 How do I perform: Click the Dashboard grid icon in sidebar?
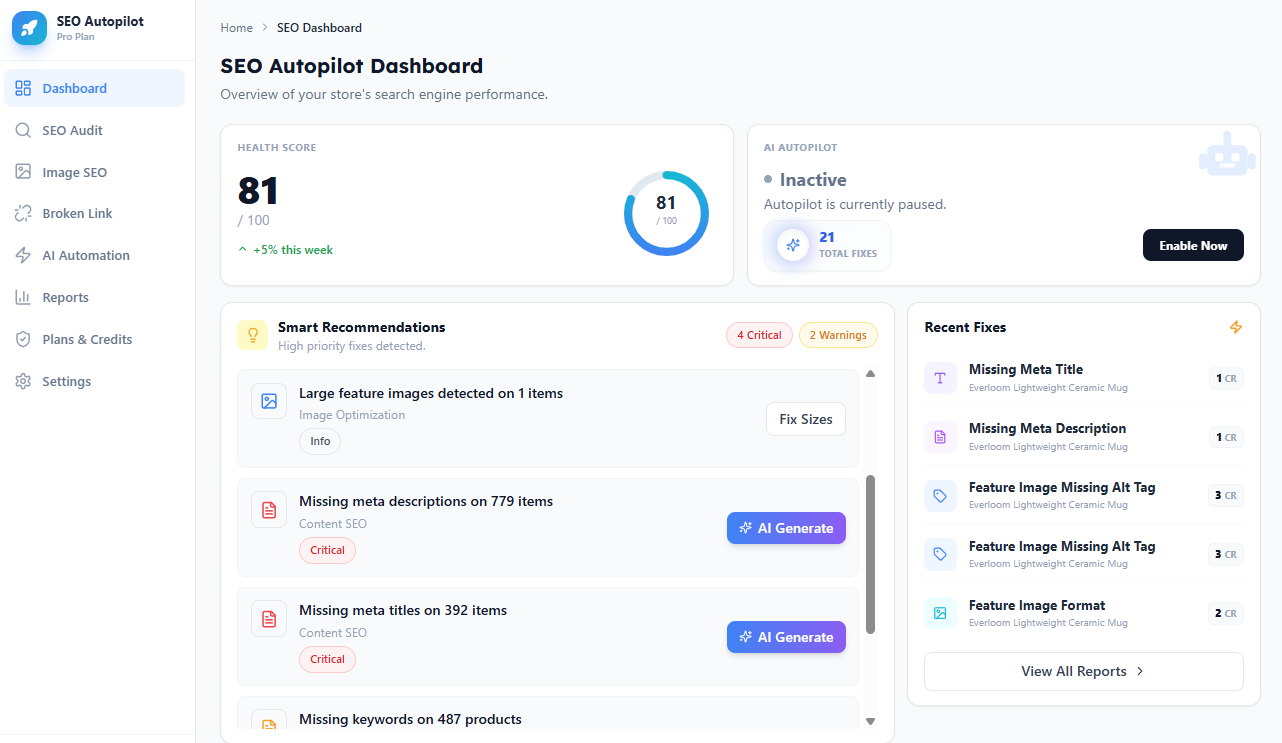23,88
